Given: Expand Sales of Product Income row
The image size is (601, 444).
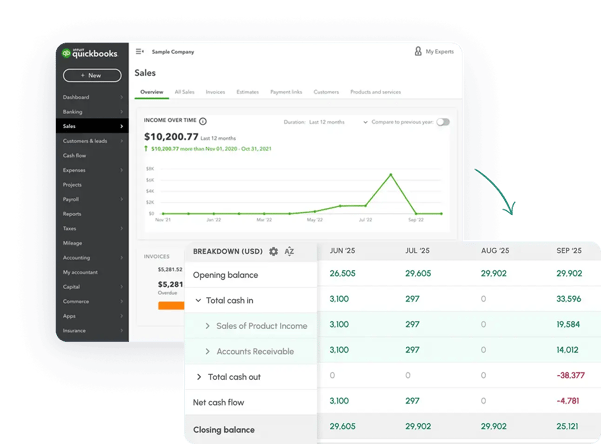Looking at the screenshot, I should (x=207, y=326).
